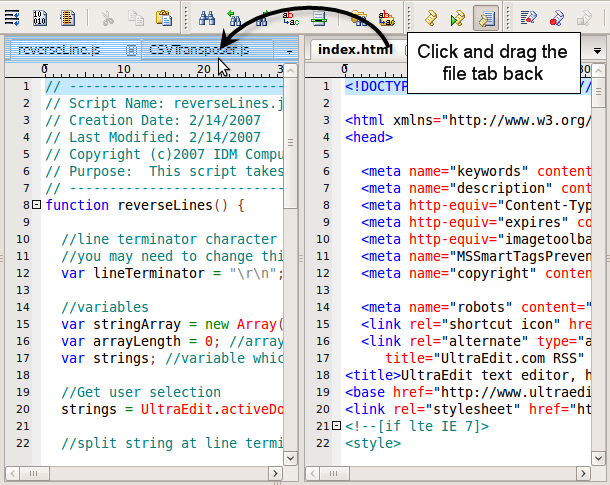The height and width of the screenshot is (485, 610).
Task: Click right pane horizontal scrollbar right arrow
Action: coord(583,473)
